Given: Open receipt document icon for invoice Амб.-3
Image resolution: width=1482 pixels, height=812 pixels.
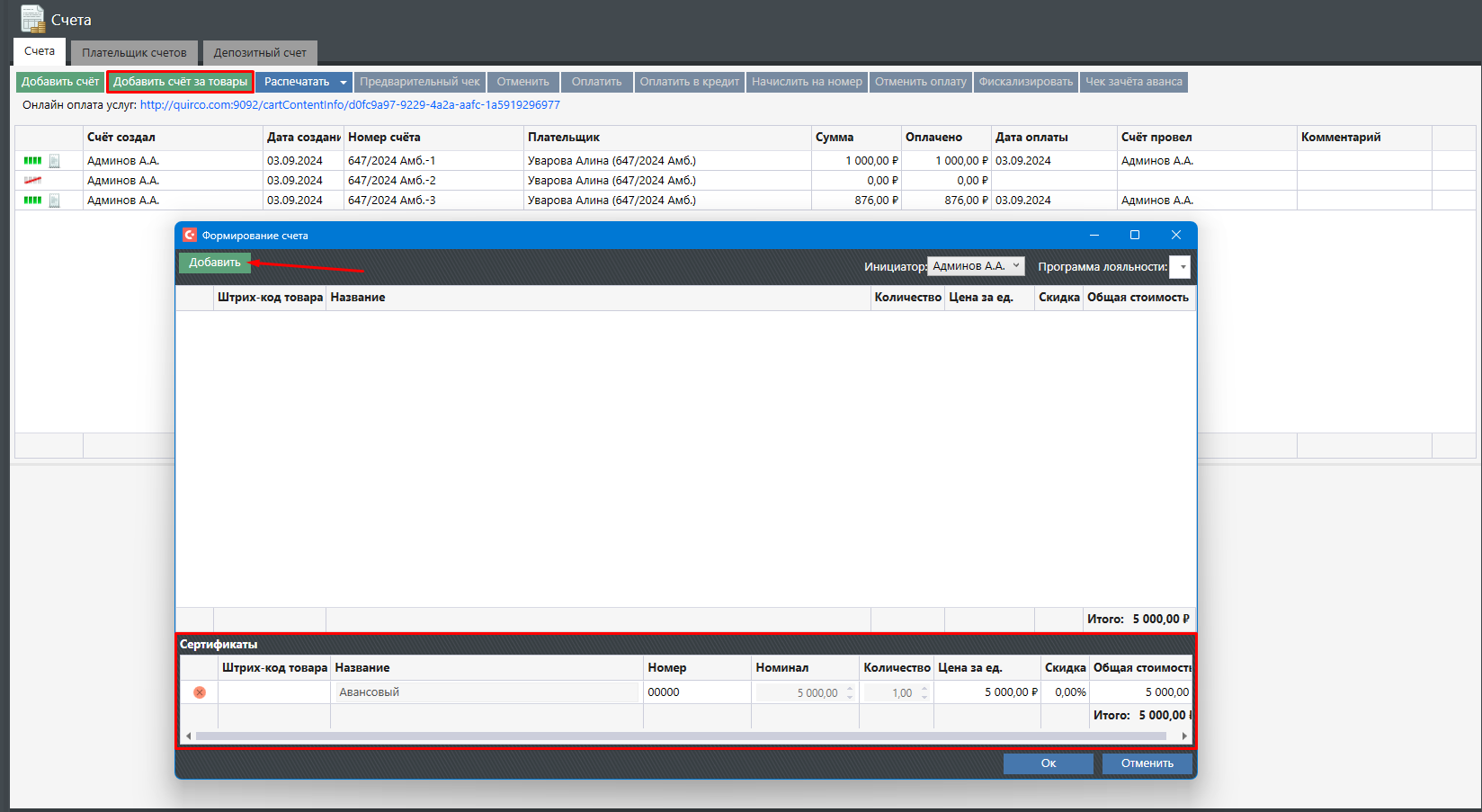Looking at the screenshot, I should [55, 201].
